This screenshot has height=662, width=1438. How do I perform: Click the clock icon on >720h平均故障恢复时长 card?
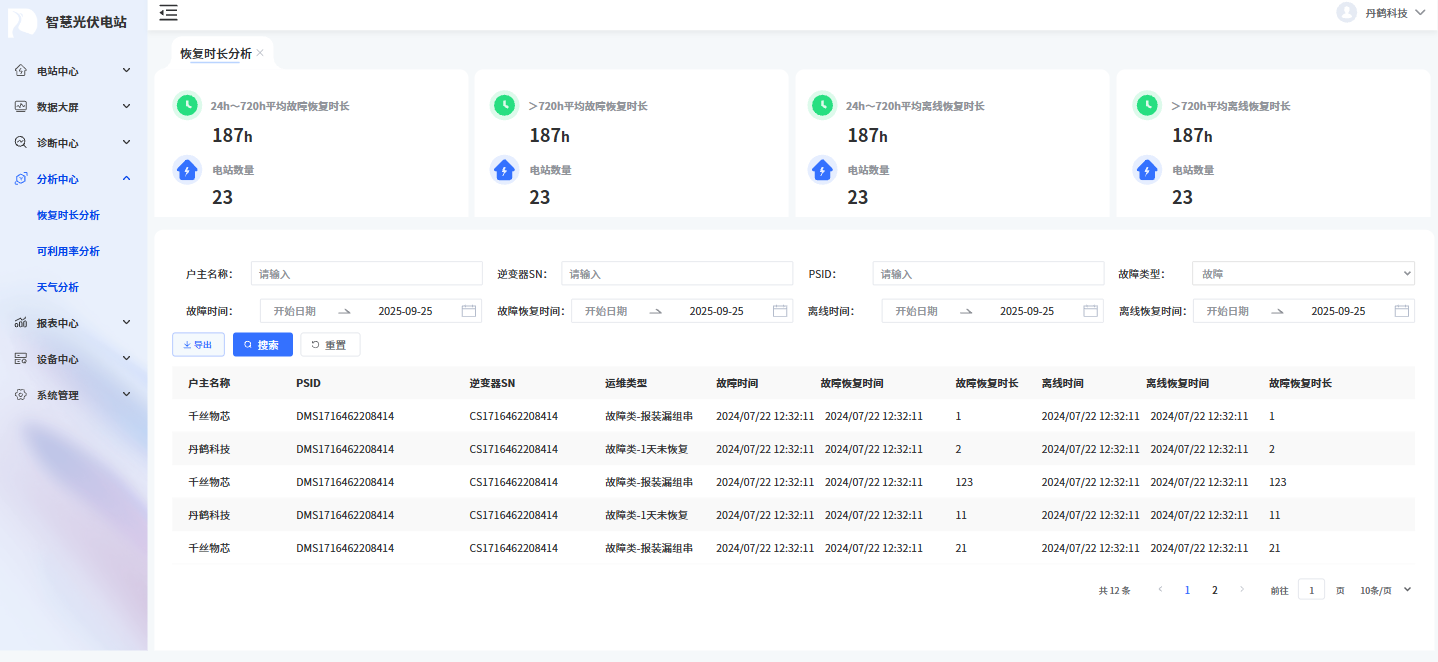[504, 105]
